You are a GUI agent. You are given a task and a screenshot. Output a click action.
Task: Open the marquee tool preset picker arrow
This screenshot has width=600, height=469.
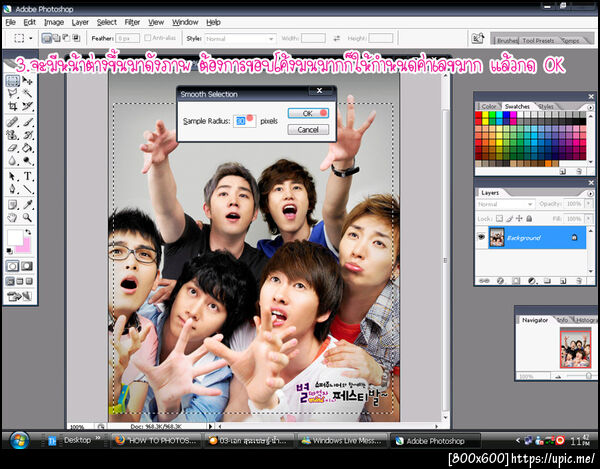[x=31, y=38]
